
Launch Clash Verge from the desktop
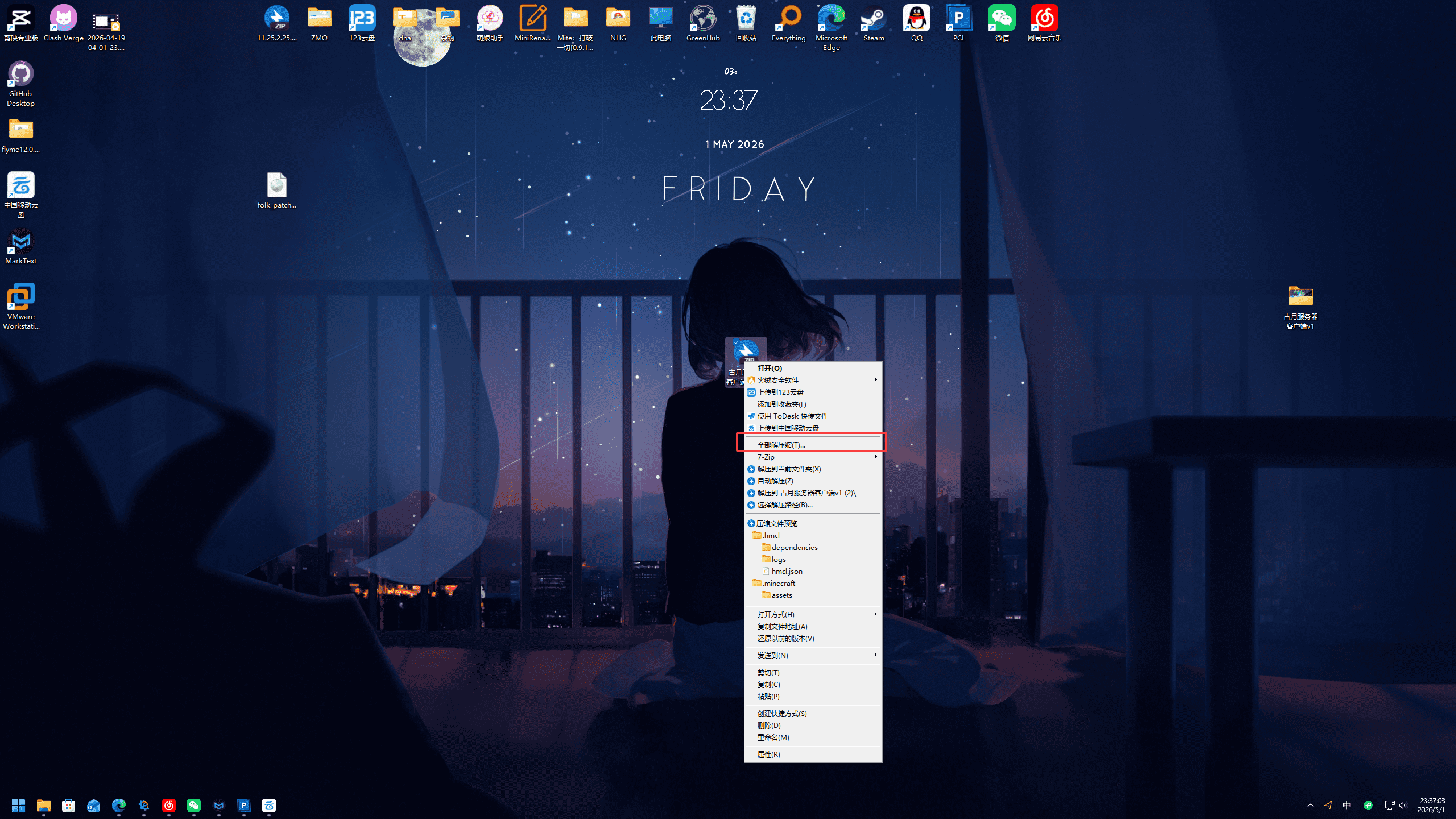click(64, 23)
